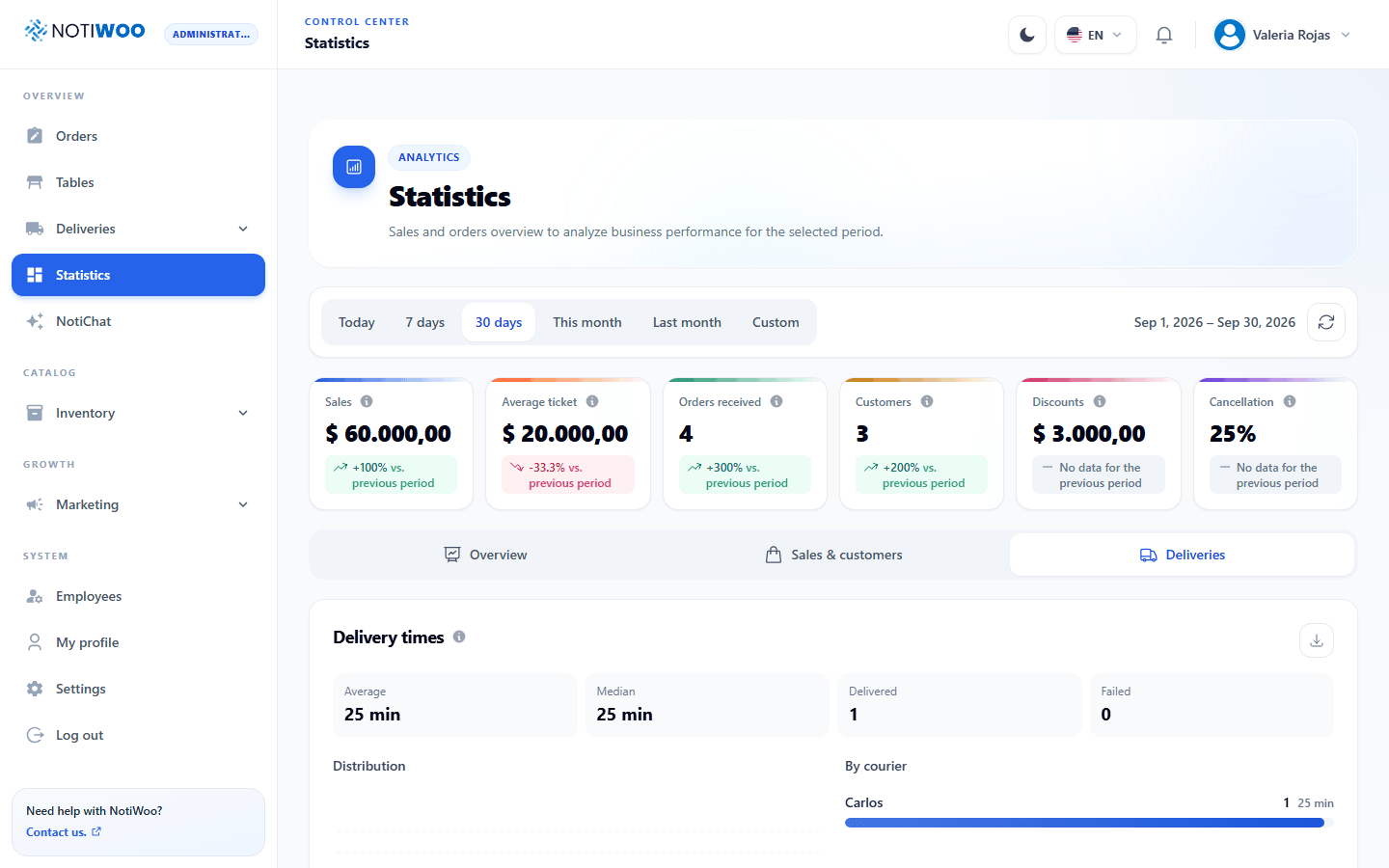Select the This month period filter
1389x868 pixels.
587,322
